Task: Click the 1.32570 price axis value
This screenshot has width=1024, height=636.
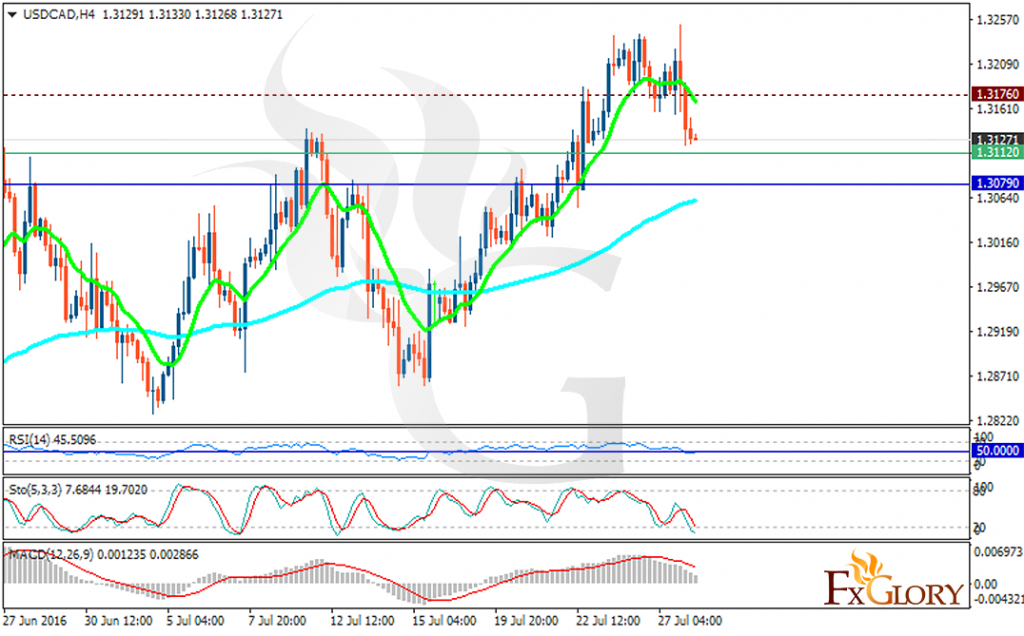Action: tap(997, 20)
